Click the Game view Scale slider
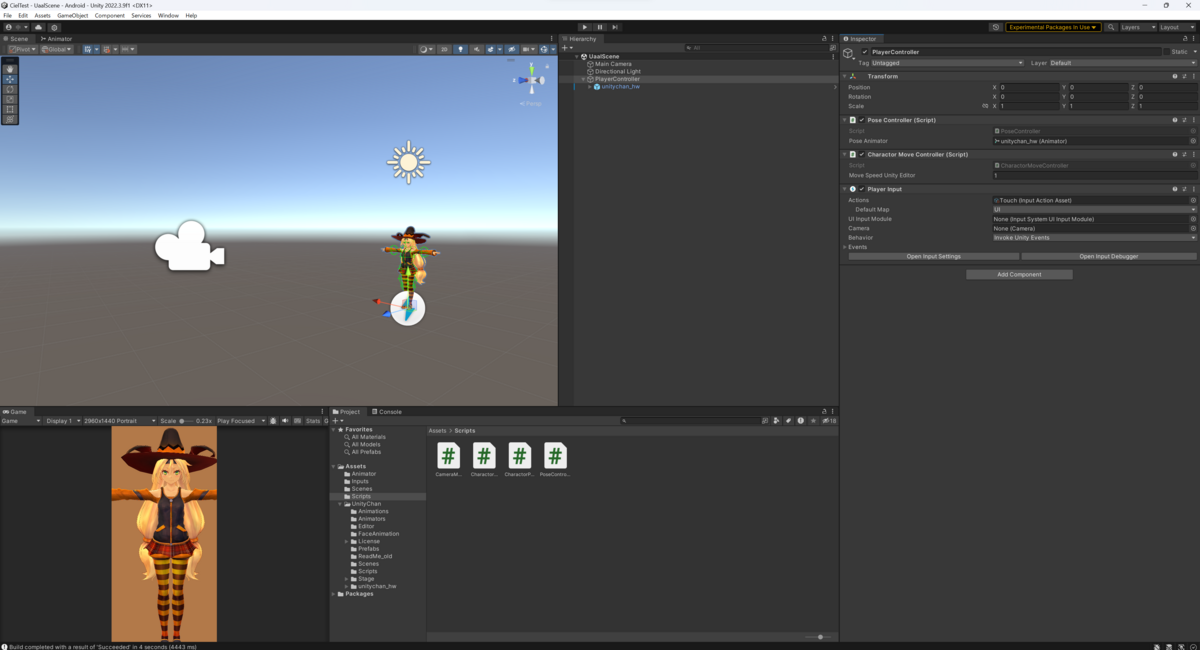The width and height of the screenshot is (1200, 650). point(186,421)
